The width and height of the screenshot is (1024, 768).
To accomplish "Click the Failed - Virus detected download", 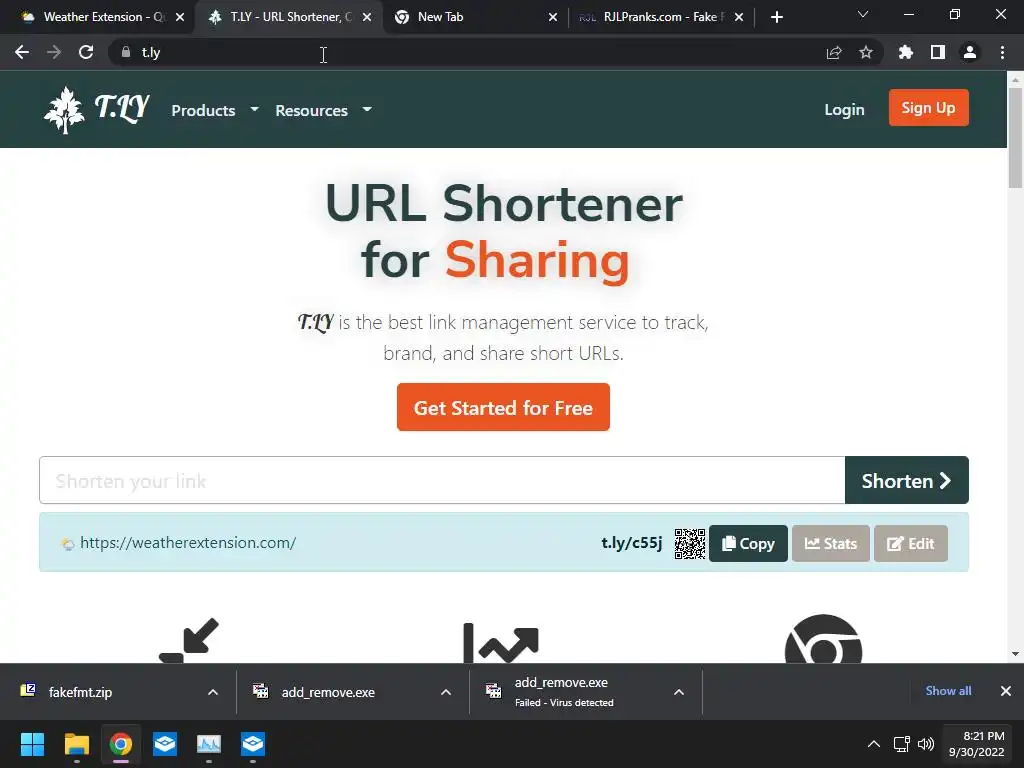I will [x=564, y=692].
